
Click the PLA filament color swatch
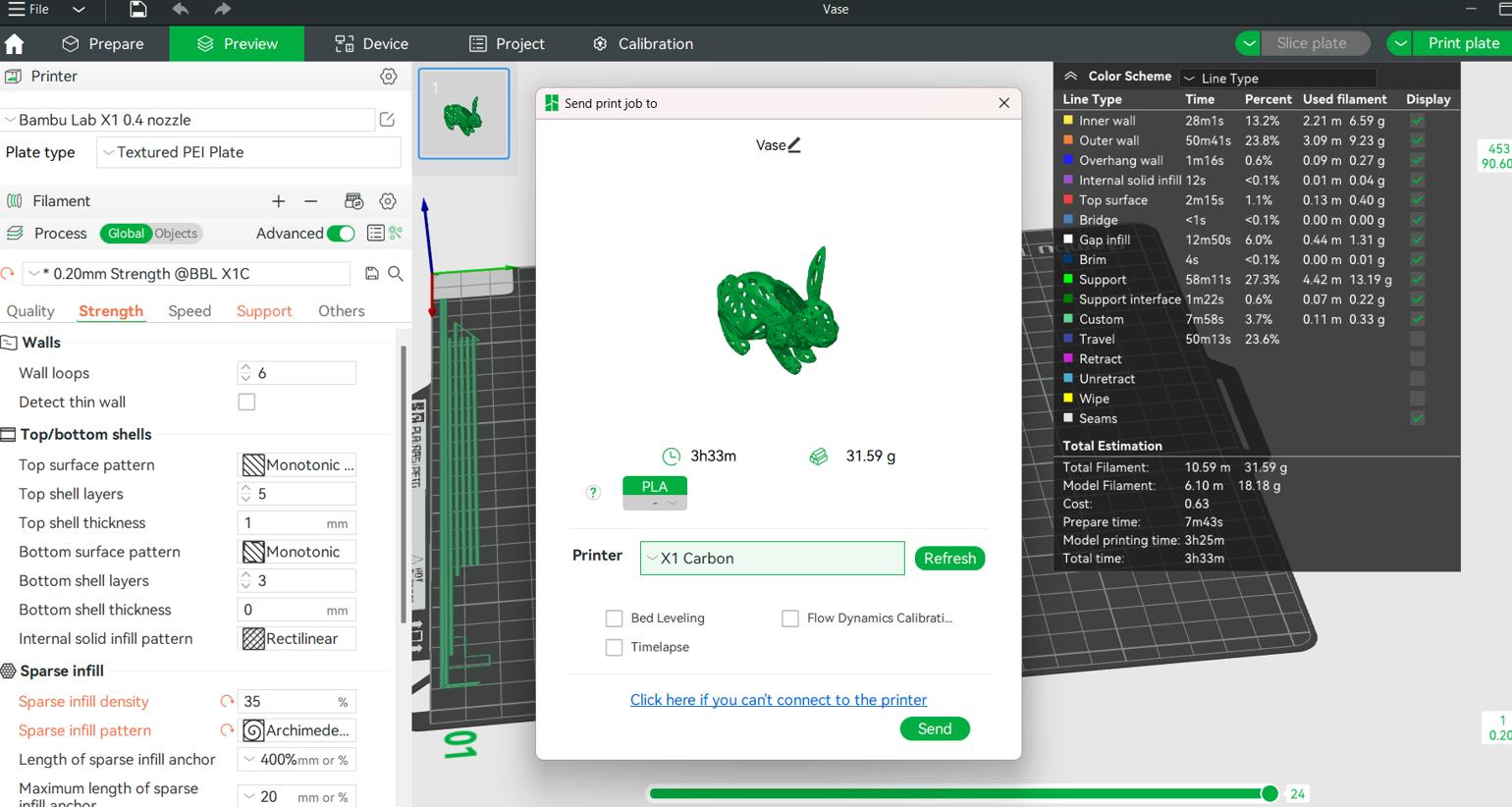[x=655, y=493]
